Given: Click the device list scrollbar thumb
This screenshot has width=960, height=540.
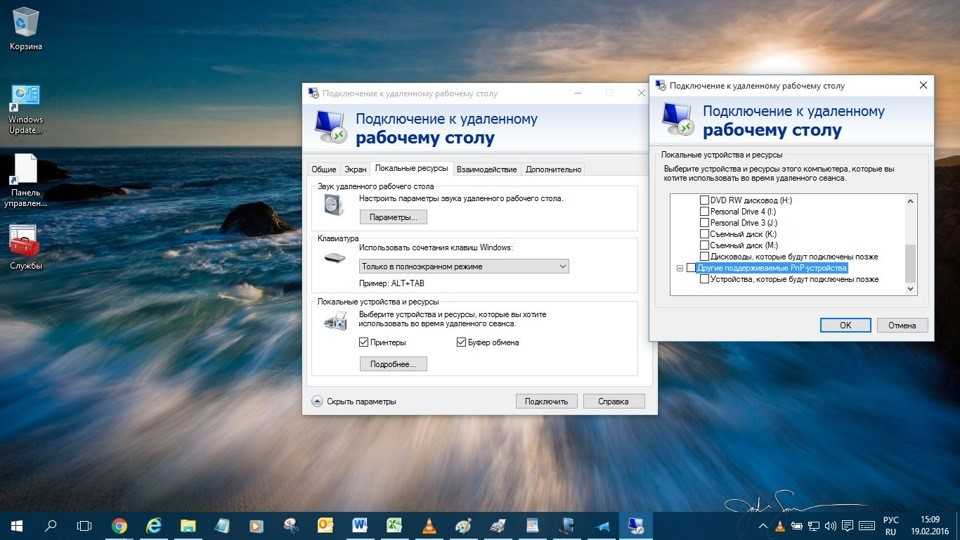Looking at the screenshot, I should point(910,263).
